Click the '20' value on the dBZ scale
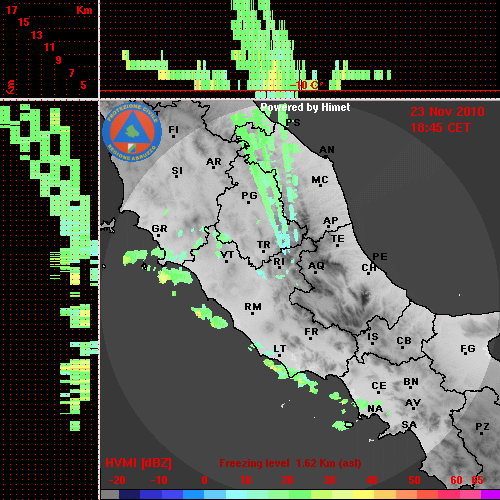The image size is (500, 500). (x=287, y=480)
